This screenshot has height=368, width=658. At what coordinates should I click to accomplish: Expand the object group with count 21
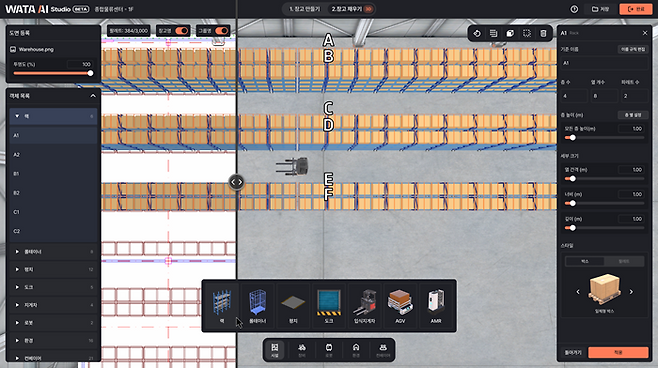[17, 358]
